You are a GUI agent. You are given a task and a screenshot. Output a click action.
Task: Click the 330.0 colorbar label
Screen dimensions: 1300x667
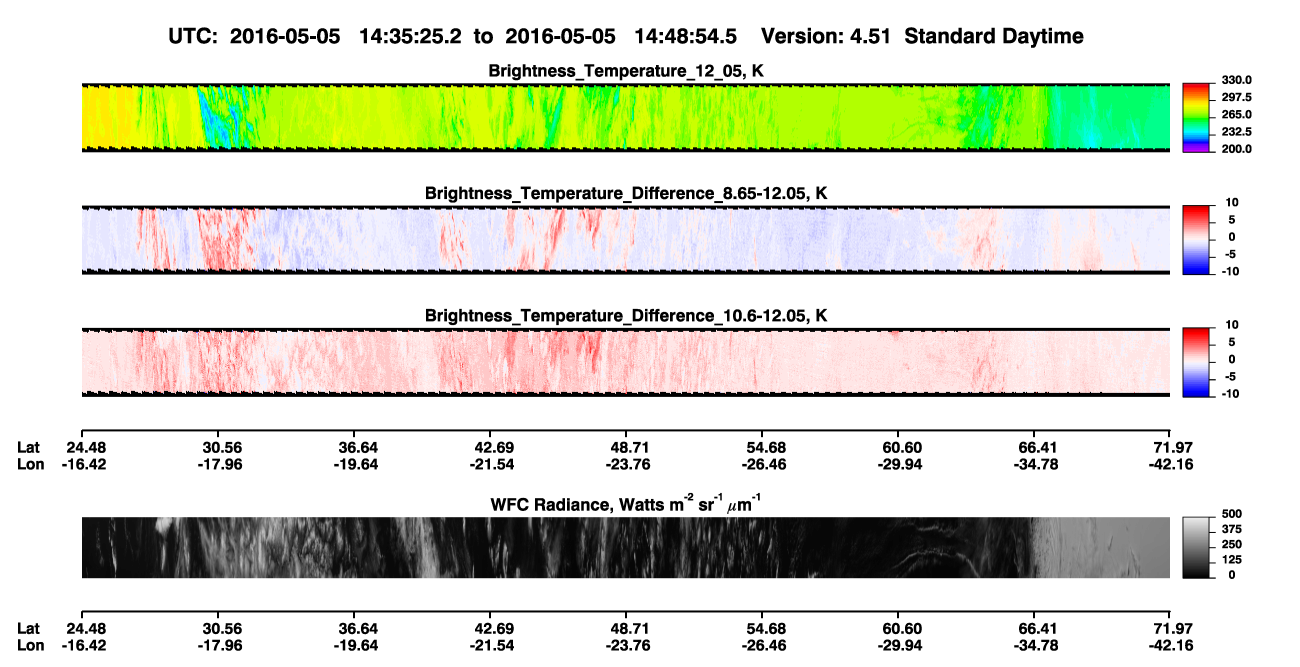pos(1236,80)
